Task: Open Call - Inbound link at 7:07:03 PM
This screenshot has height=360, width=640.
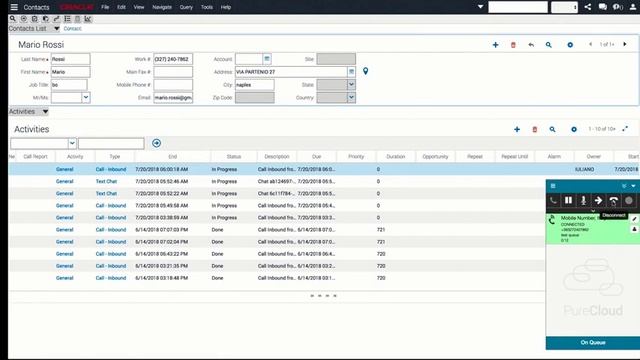Action: click(111, 229)
